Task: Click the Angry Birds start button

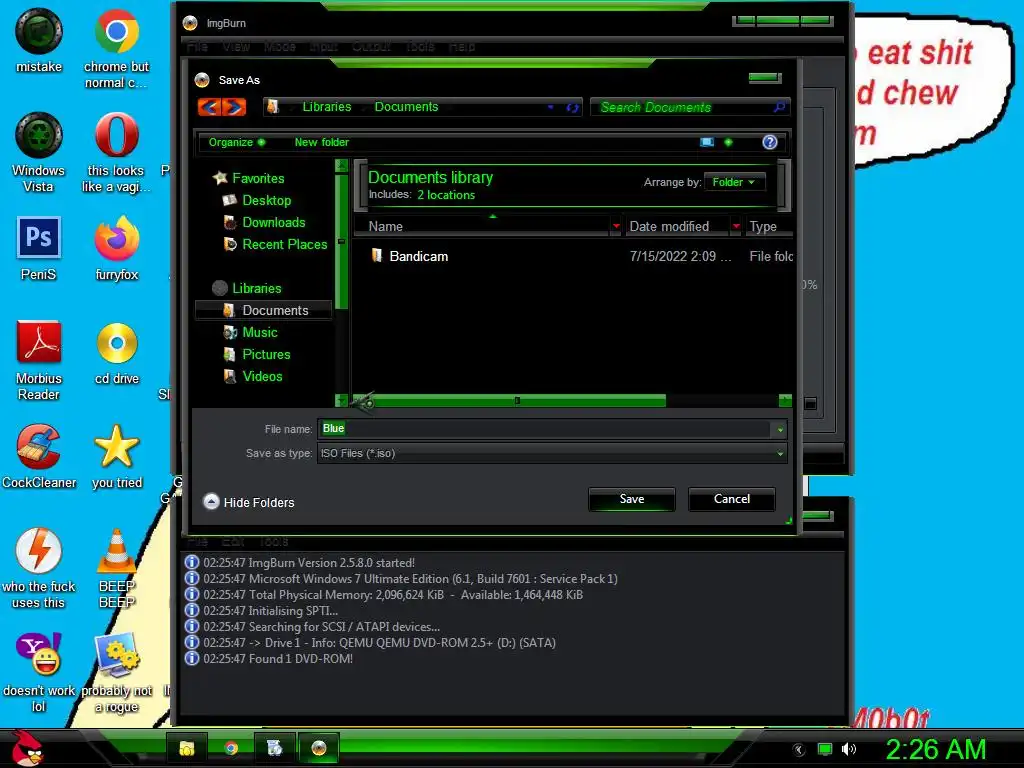Action: pos(27,748)
